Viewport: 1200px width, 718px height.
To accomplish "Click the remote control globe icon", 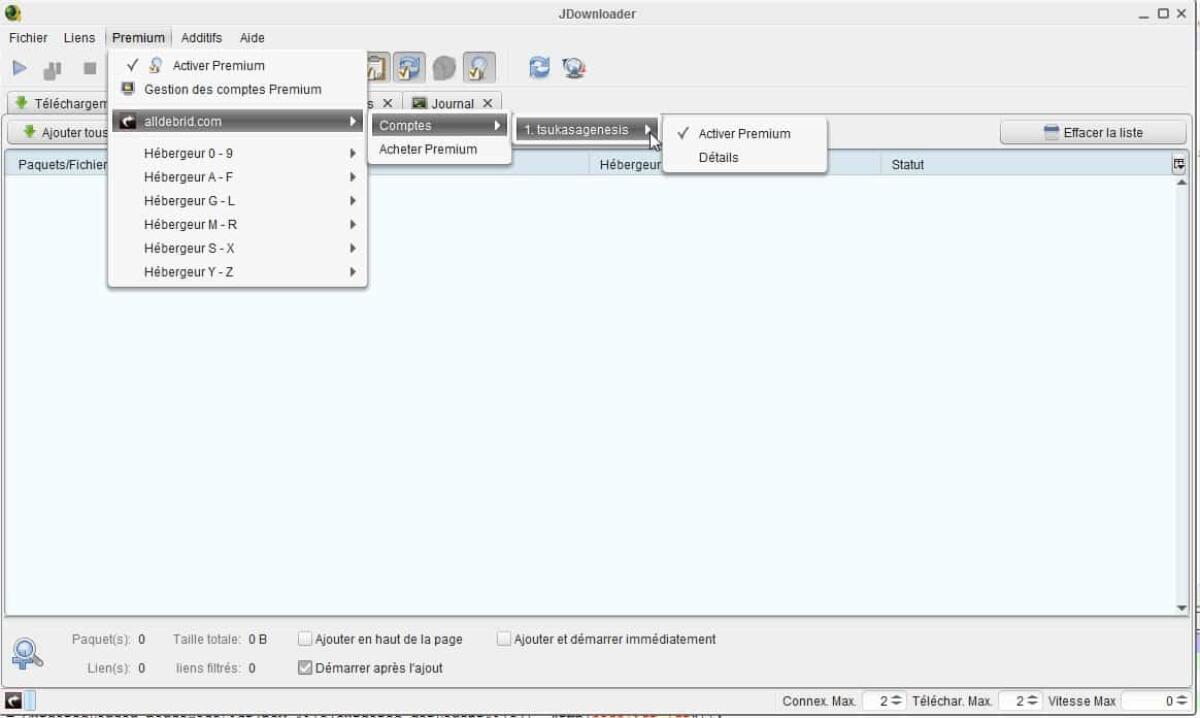I will pyautogui.click(x=571, y=68).
